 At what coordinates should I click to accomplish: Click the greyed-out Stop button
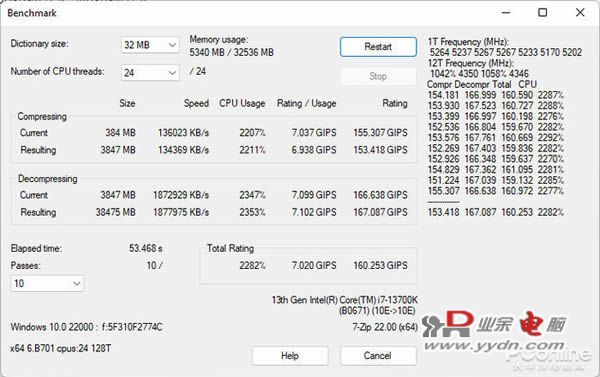point(378,76)
